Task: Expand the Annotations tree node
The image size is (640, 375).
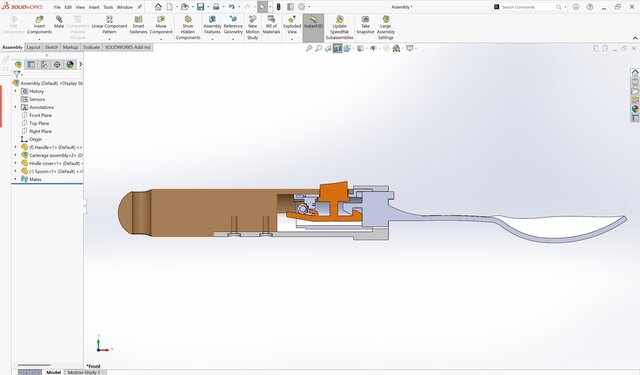Action: point(16,107)
